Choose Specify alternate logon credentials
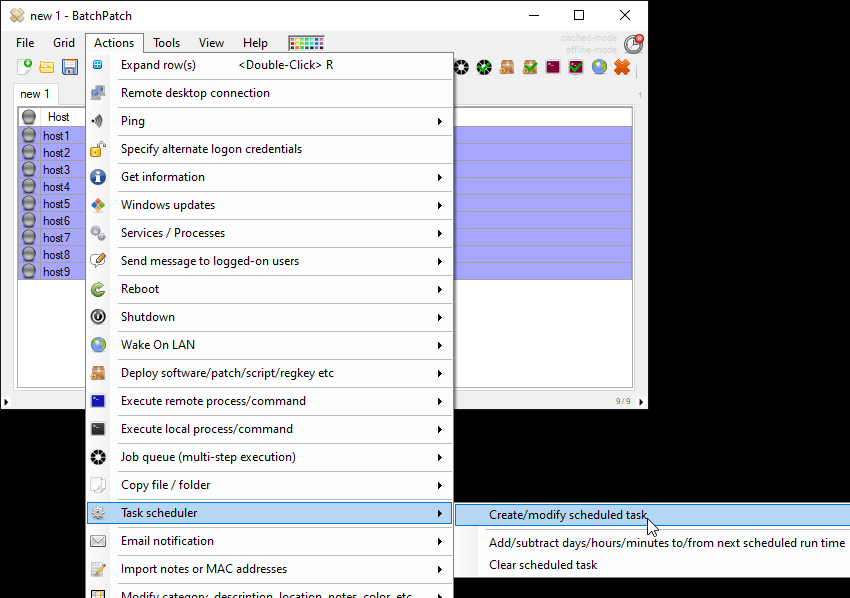The width and height of the screenshot is (850, 598). tap(269, 149)
